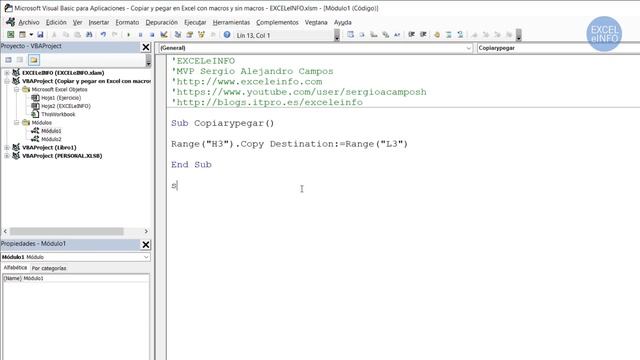The width and height of the screenshot is (640, 360).
Task: Open the Properties Window toolbar icon
Action: pos(189,35)
